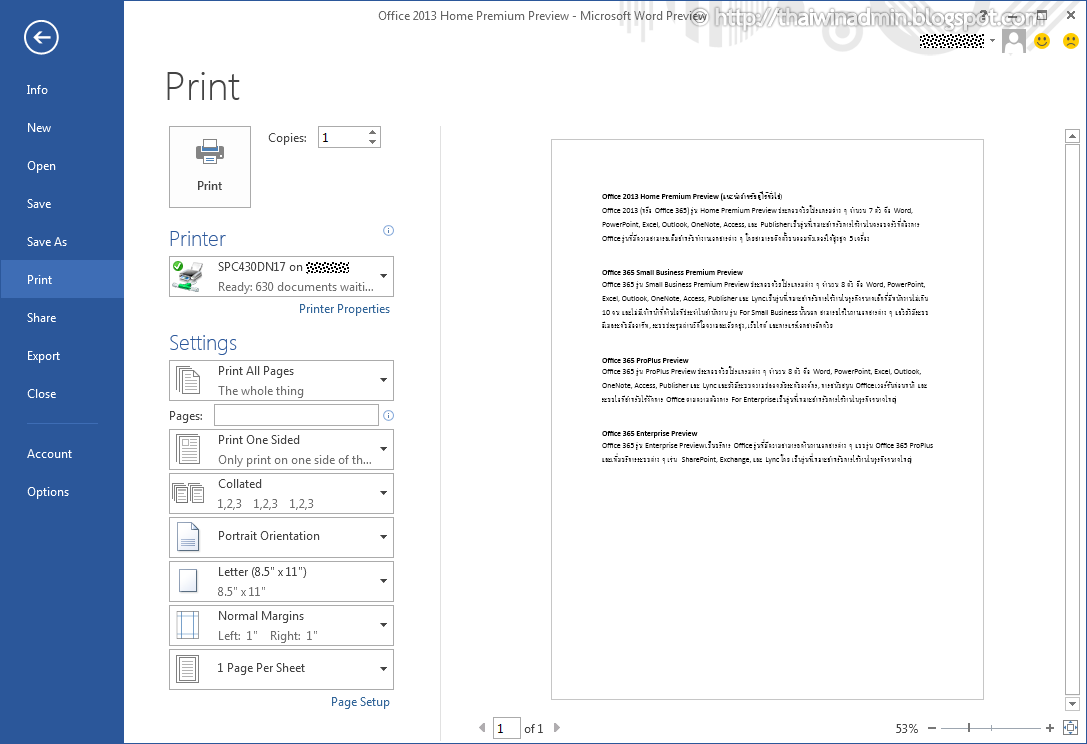Decrease copies with the down spinner
The width and height of the screenshot is (1087, 744).
(373, 142)
